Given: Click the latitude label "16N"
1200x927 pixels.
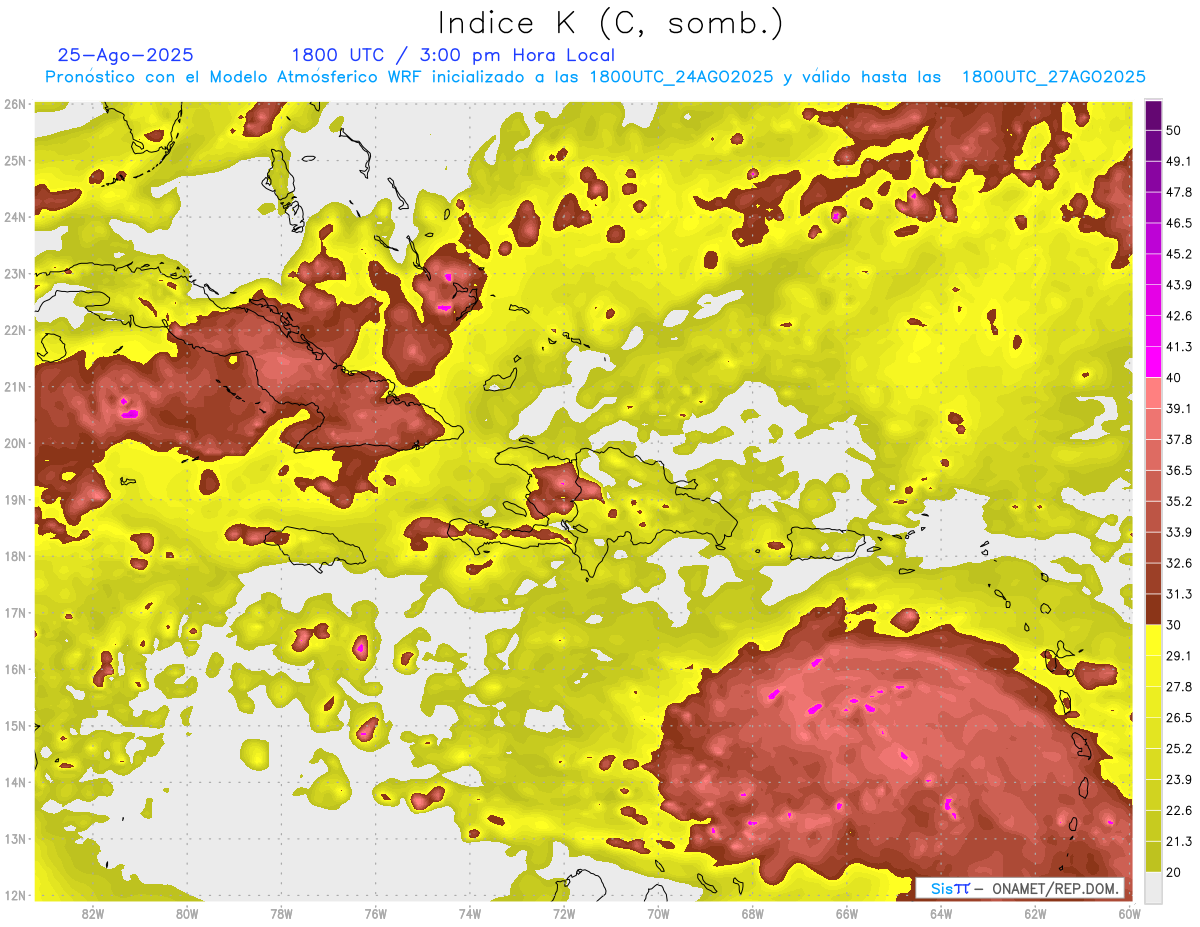Looking at the screenshot, I should pos(15,669).
